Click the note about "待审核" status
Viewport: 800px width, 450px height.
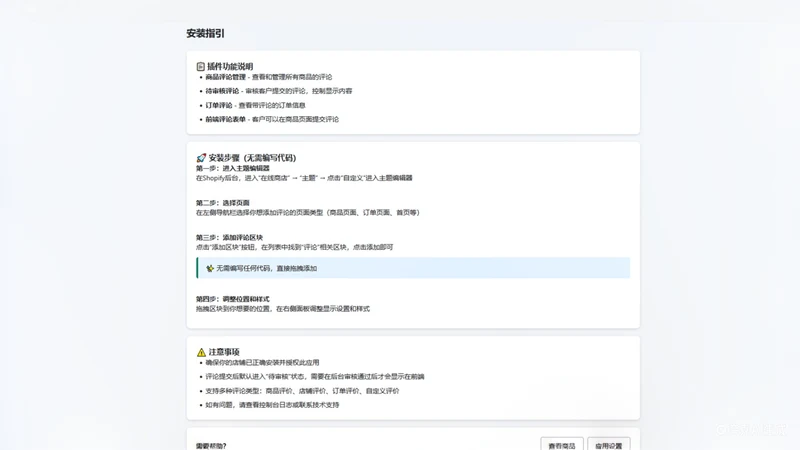tap(315, 377)
